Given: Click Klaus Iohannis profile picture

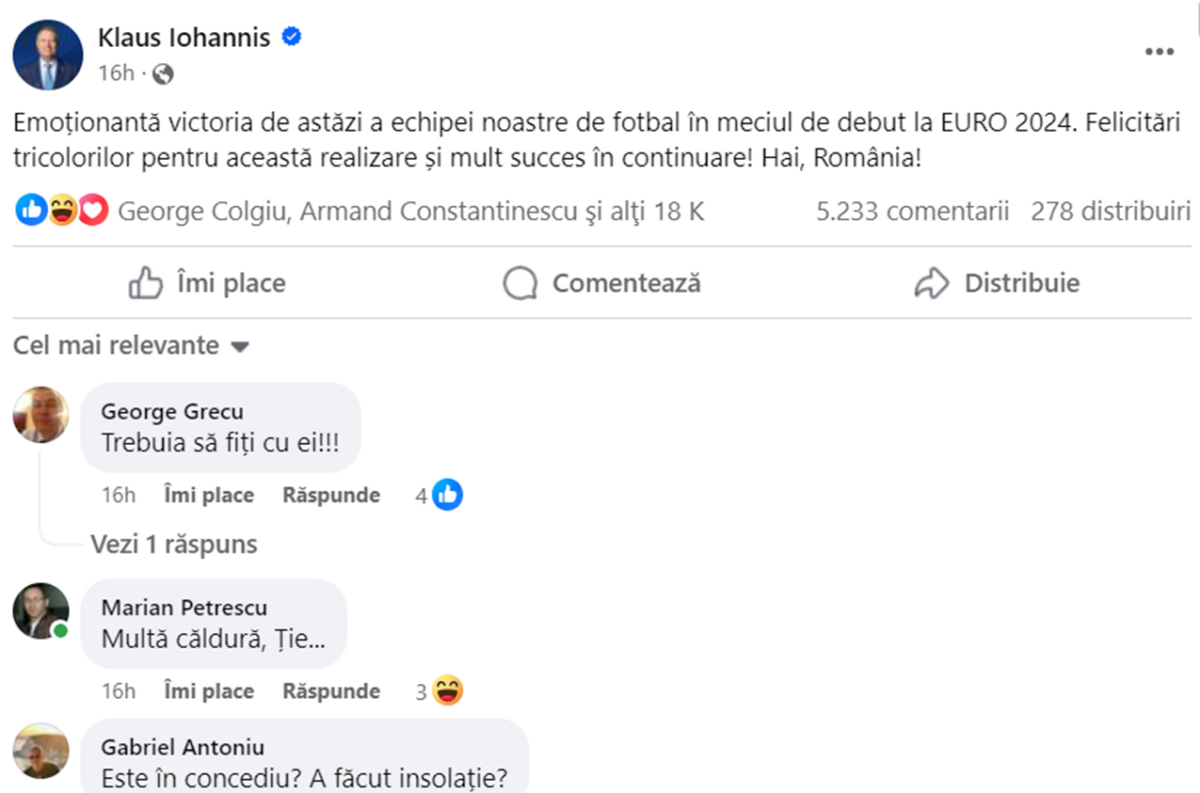Looking at the screenshot, I should (x=48, y=55).
